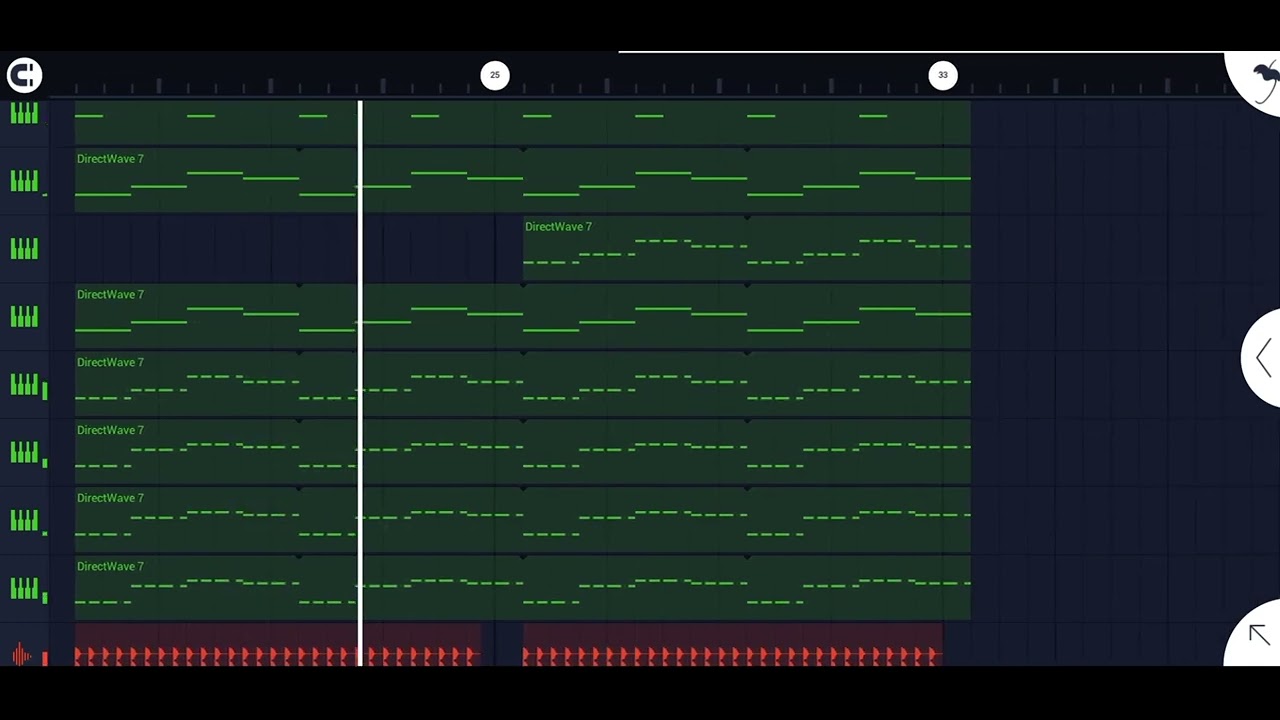This screenshot has width=1280, height=720.
Task: Select keyboard icon of track whose clip starts at bar 25
Action: pos(24,248)
